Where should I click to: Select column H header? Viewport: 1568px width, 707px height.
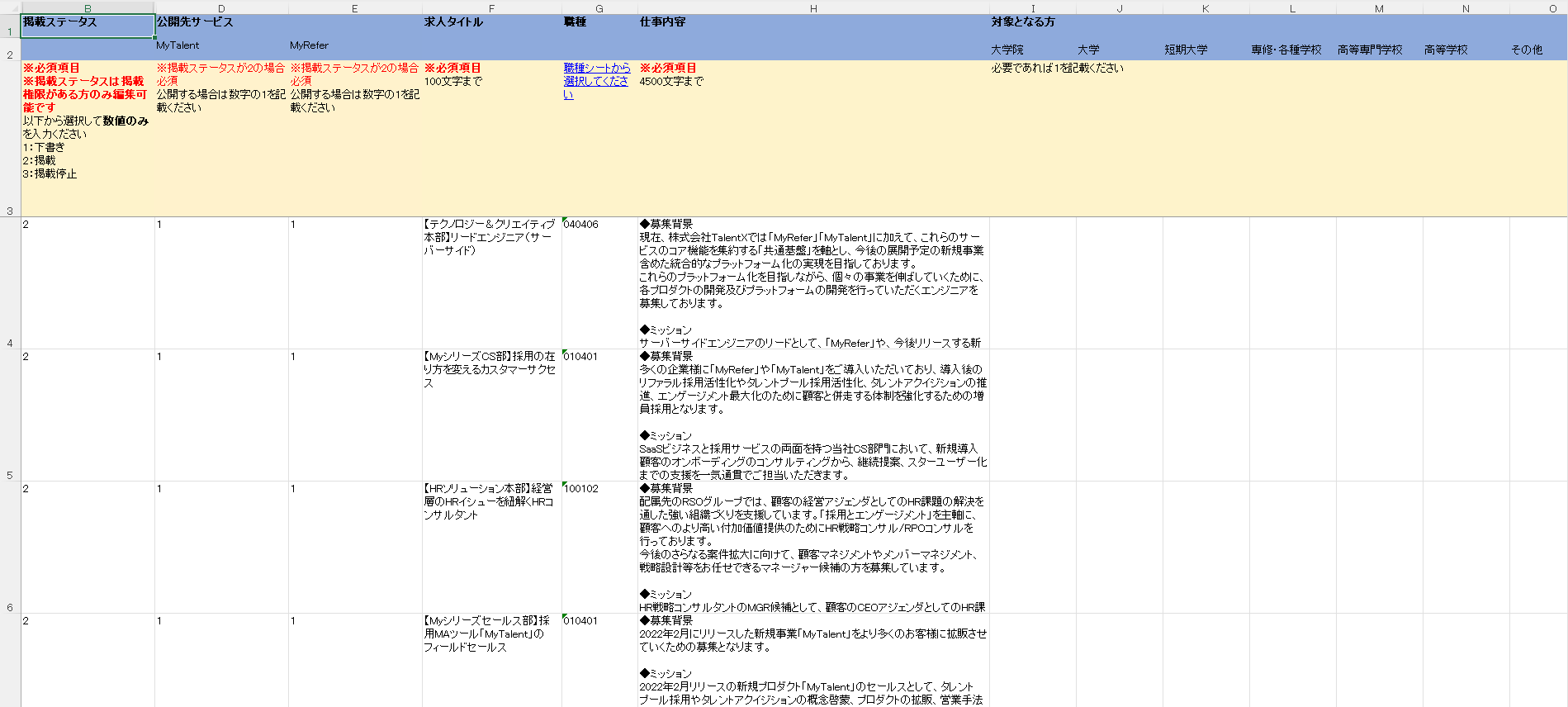(x=812, y=8)
